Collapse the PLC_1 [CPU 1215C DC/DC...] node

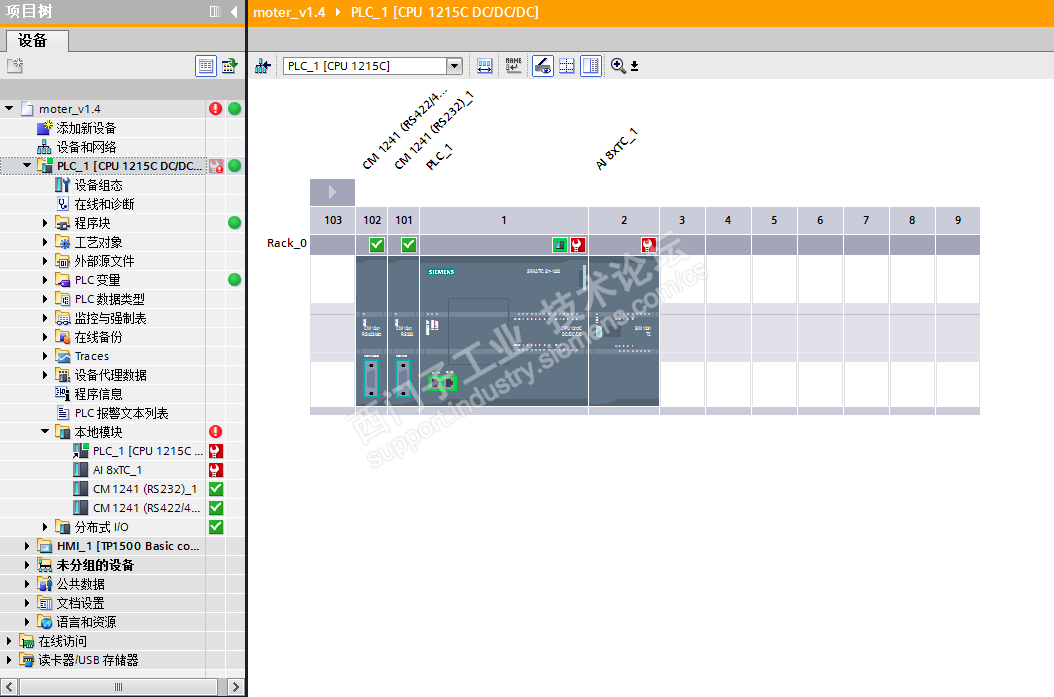point(27,165)
